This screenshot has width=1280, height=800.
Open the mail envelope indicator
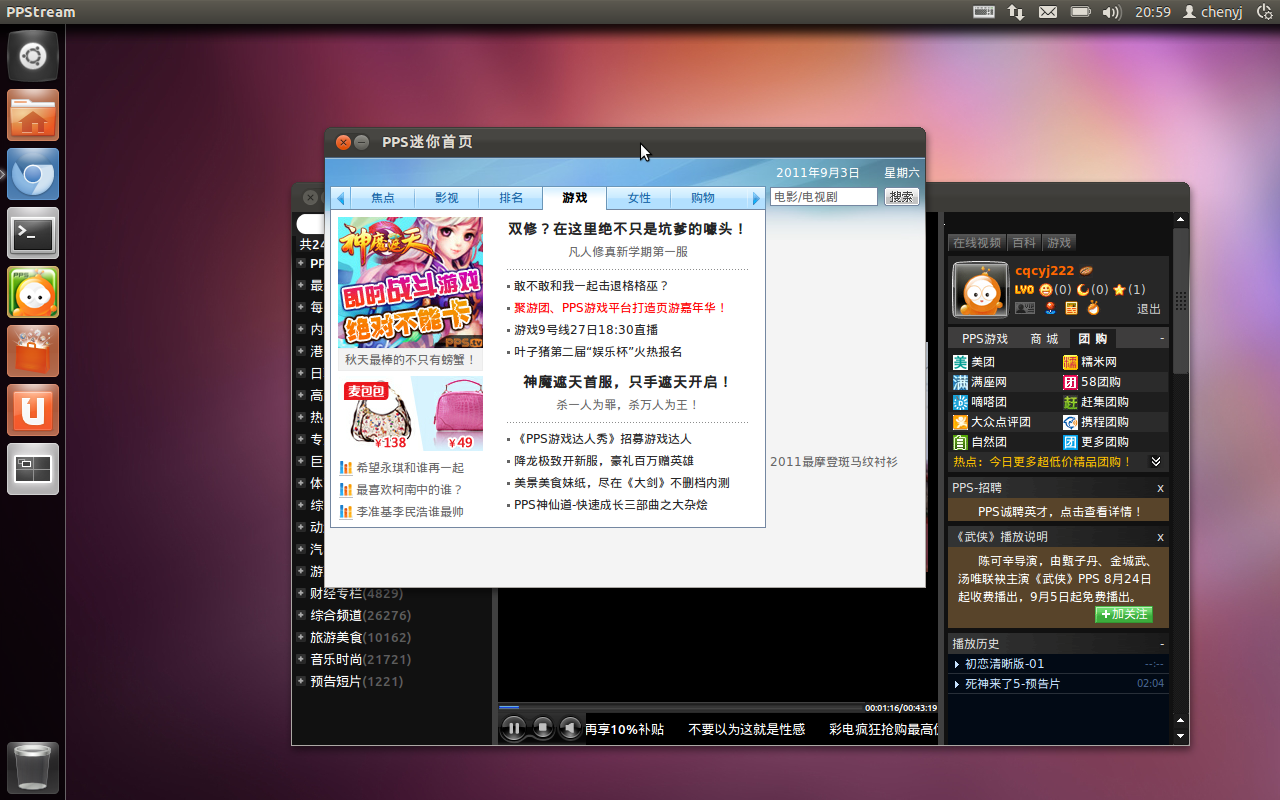click(x=1047, y=12)
